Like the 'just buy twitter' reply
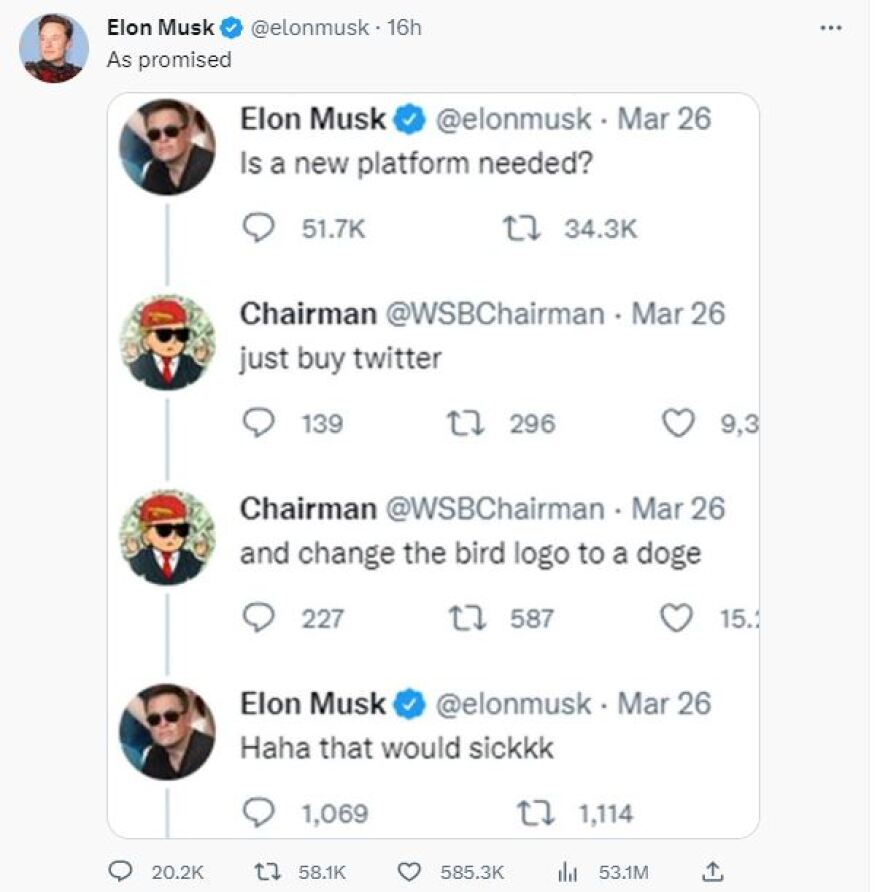The height and width of the screenshot is (892, 880). (679, 424)
